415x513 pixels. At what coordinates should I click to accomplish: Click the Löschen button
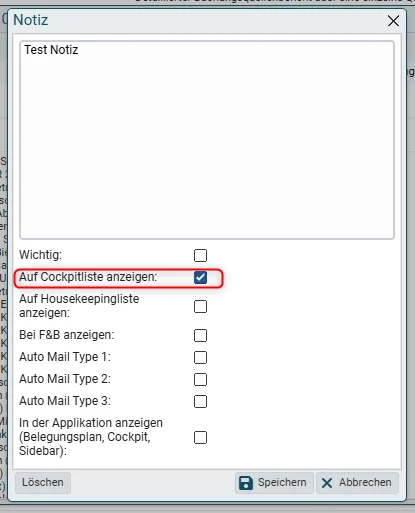[43, 483]
